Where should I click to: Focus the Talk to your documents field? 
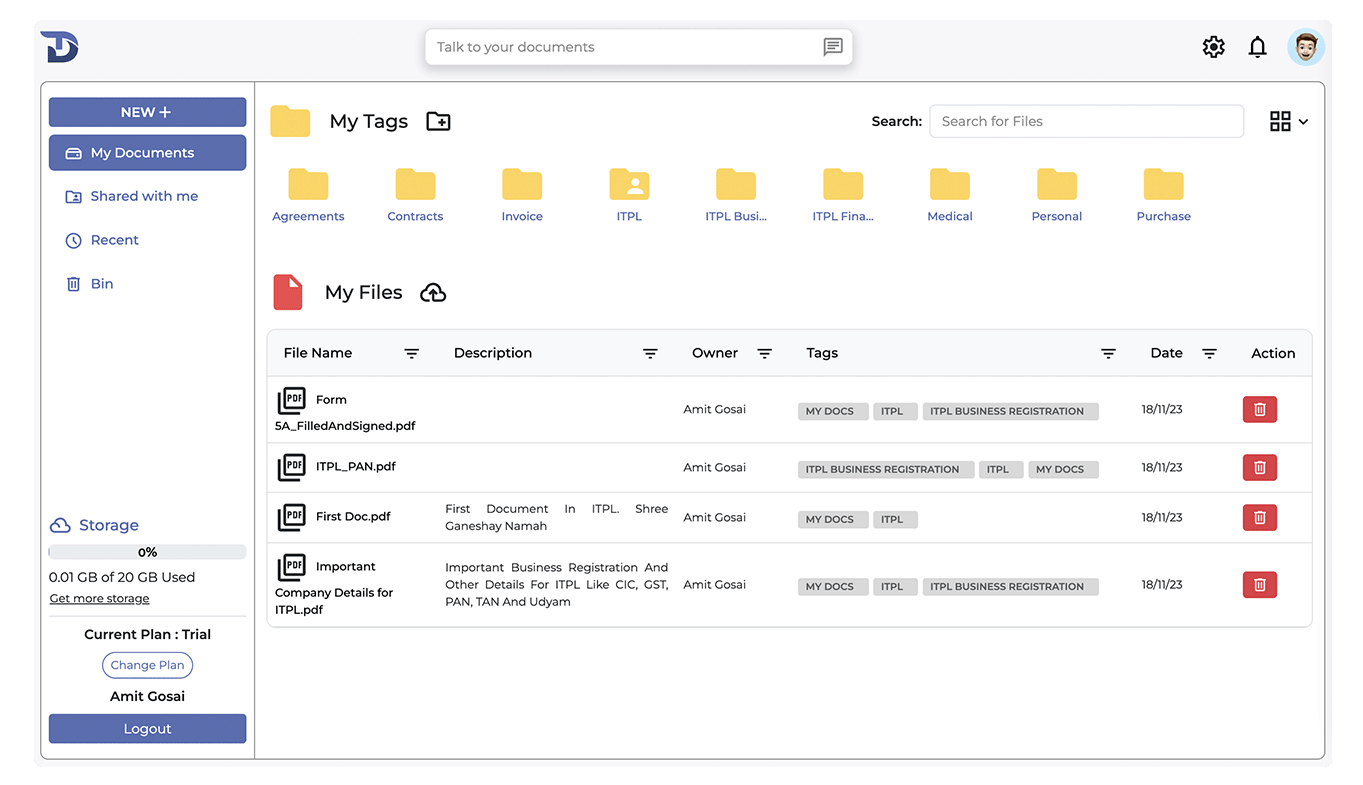pyautogui.click(x=638, y=47)
